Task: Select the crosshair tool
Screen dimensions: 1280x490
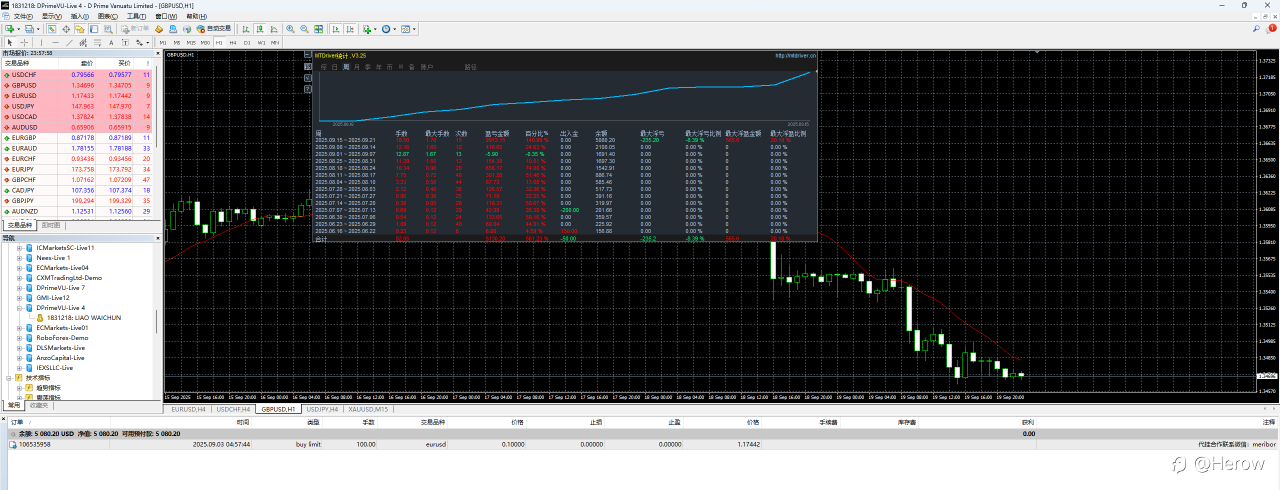Action: coord(23,43)
